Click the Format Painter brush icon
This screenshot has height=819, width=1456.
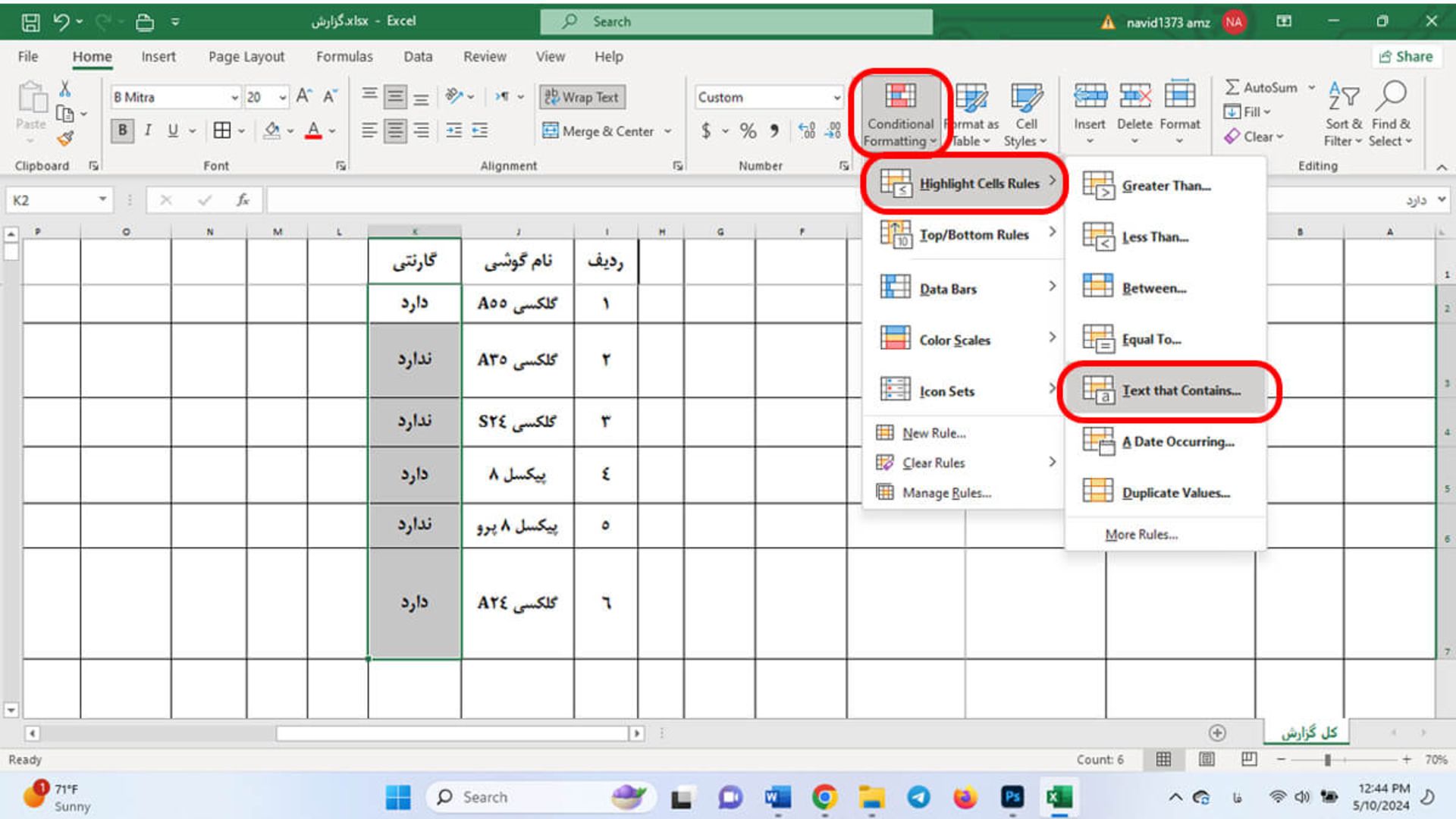66,138
